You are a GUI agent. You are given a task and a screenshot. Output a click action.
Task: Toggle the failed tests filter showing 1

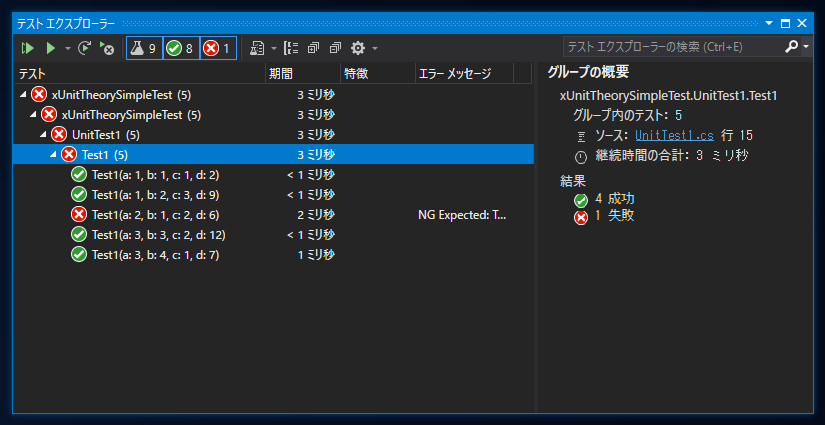click(218, 48)
